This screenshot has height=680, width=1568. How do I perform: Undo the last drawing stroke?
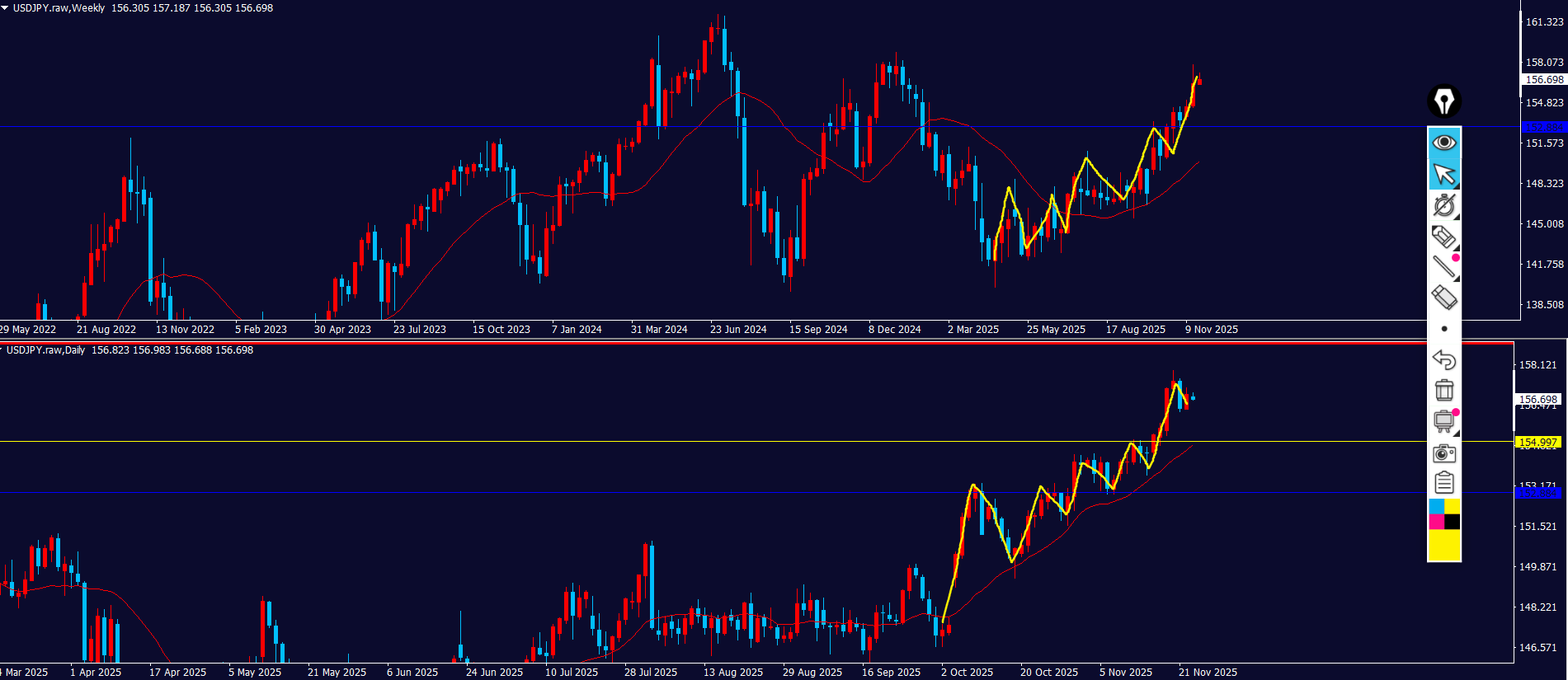click(x=1443, y=359)
